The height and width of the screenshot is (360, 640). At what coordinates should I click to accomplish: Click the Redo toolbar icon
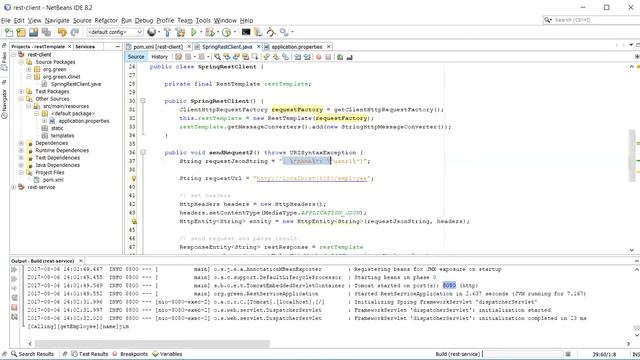point(75,32)
